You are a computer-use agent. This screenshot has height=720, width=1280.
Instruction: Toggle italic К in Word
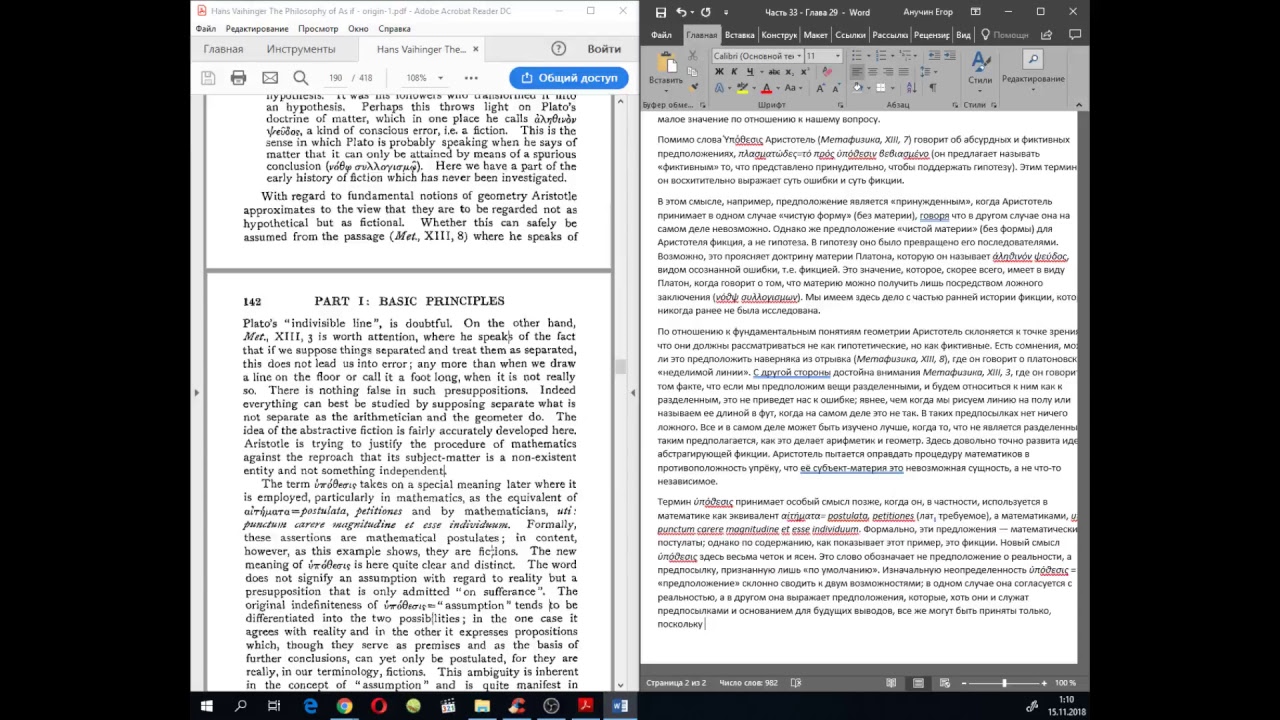coord(734,72)
